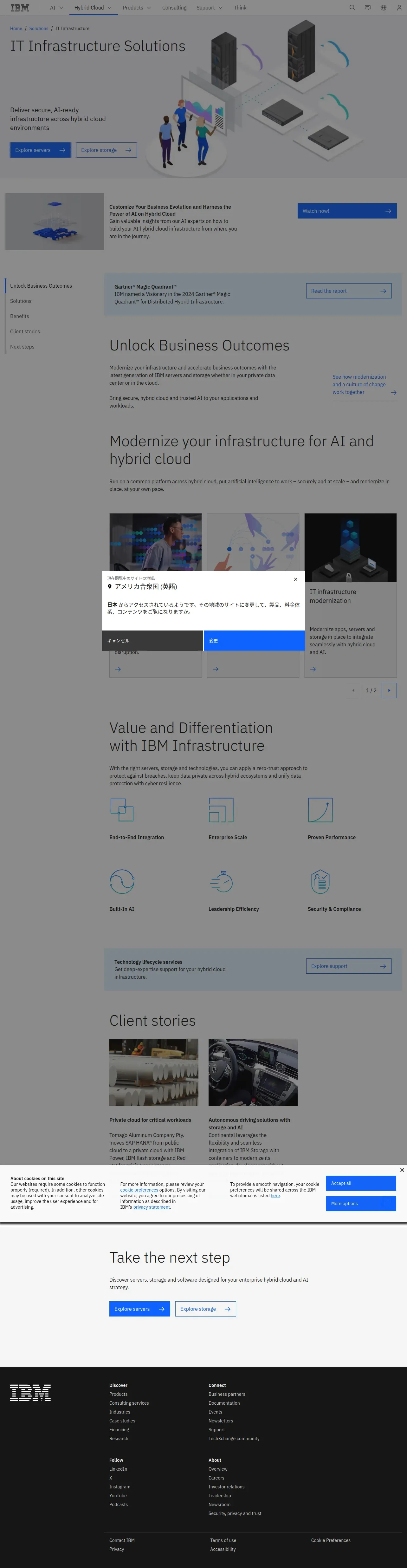Open the chat icon in header

tap(367, 8)
